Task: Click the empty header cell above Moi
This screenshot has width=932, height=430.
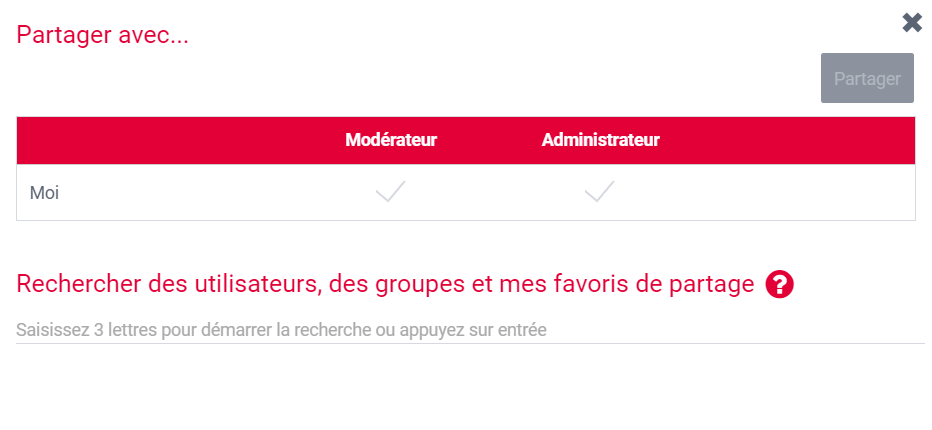Action: 150,141
